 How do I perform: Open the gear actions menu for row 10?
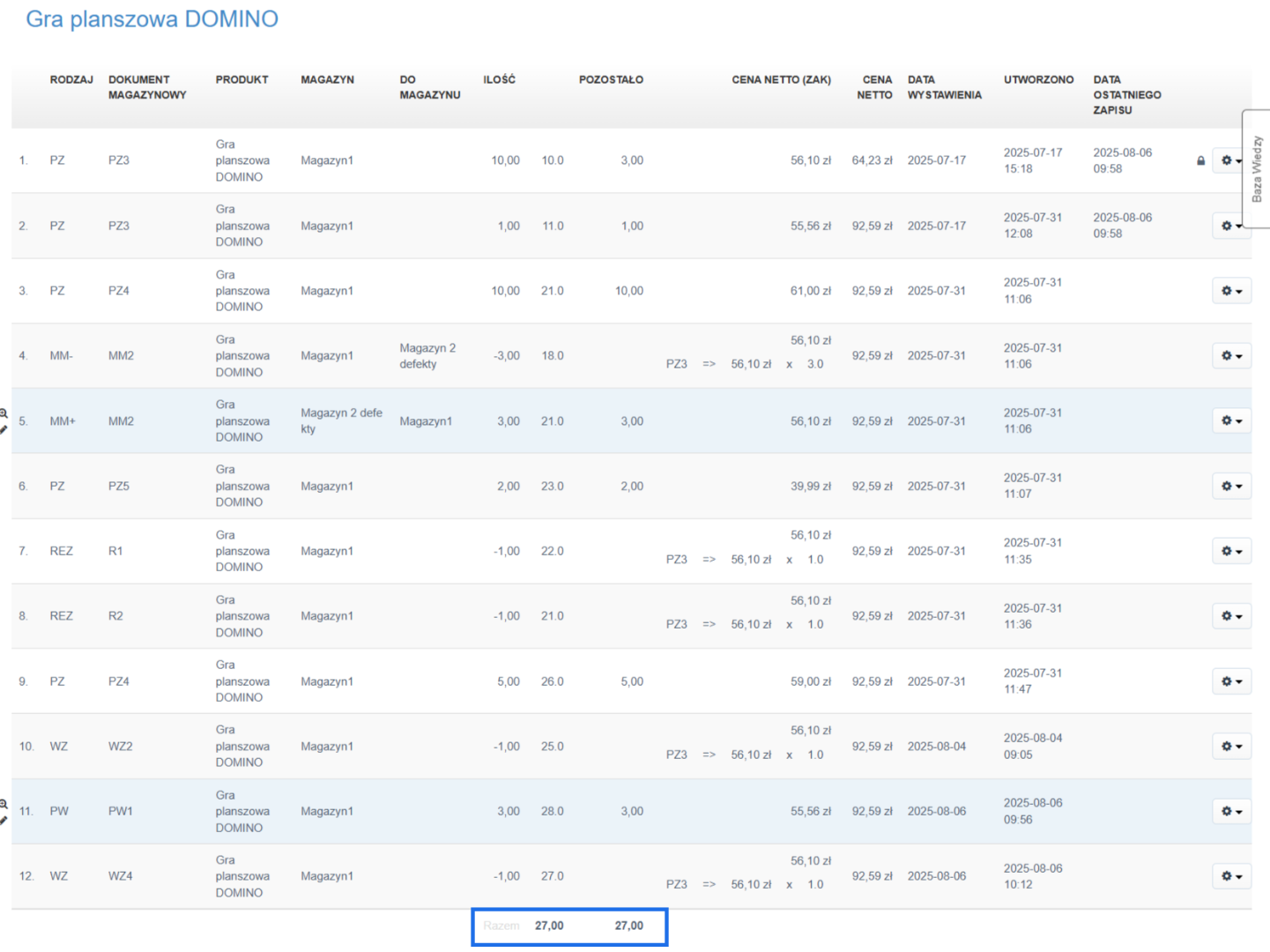pos(1231,747)
